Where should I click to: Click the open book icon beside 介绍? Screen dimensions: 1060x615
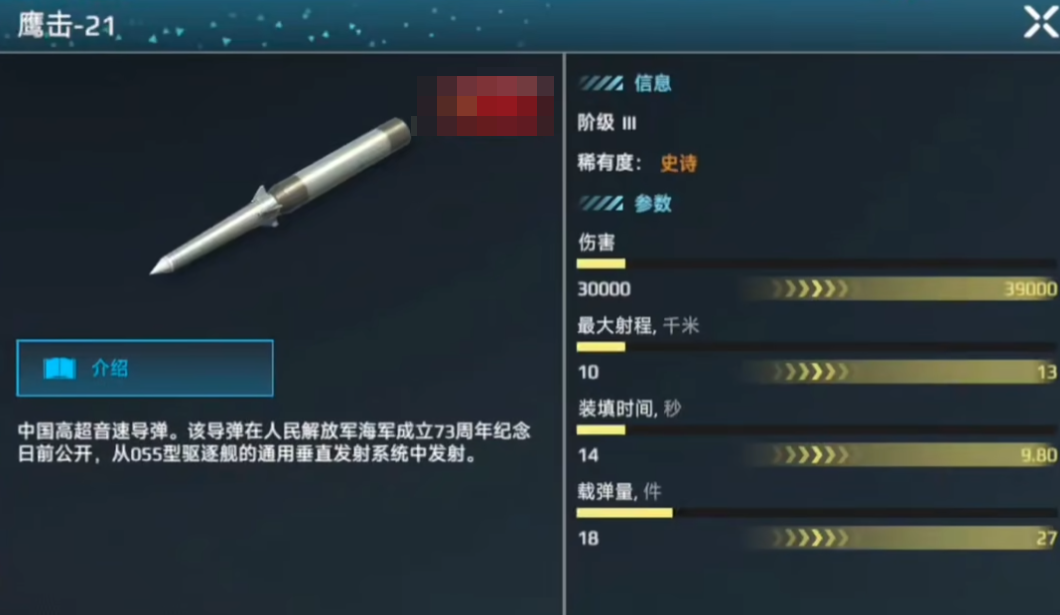point(59,368)
